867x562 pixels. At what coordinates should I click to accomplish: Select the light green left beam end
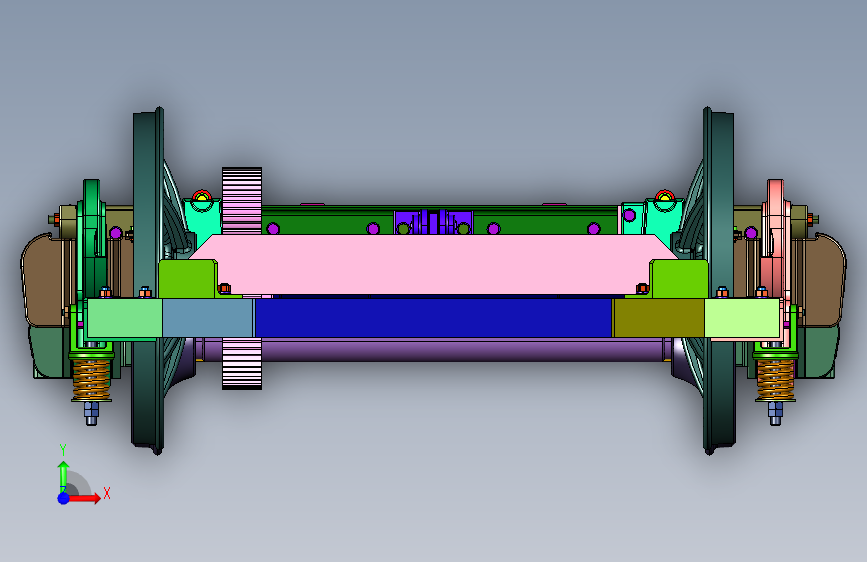pyautogui.click(x=125, y=318)
